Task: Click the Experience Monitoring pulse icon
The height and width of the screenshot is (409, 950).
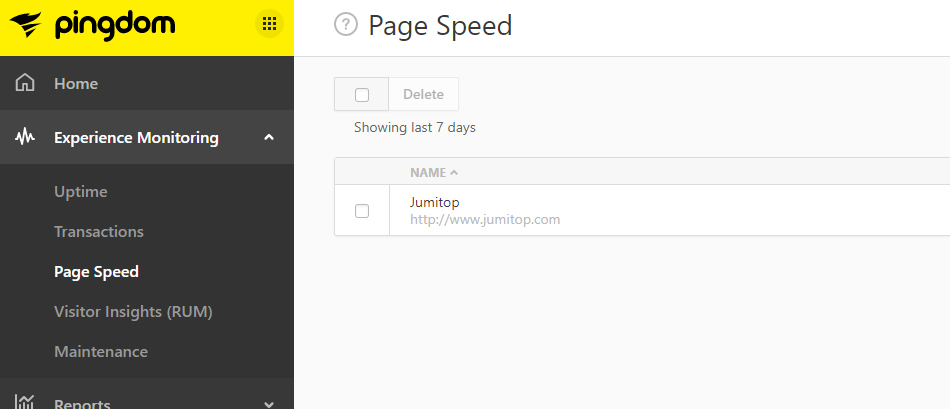Action: [27, 137]
